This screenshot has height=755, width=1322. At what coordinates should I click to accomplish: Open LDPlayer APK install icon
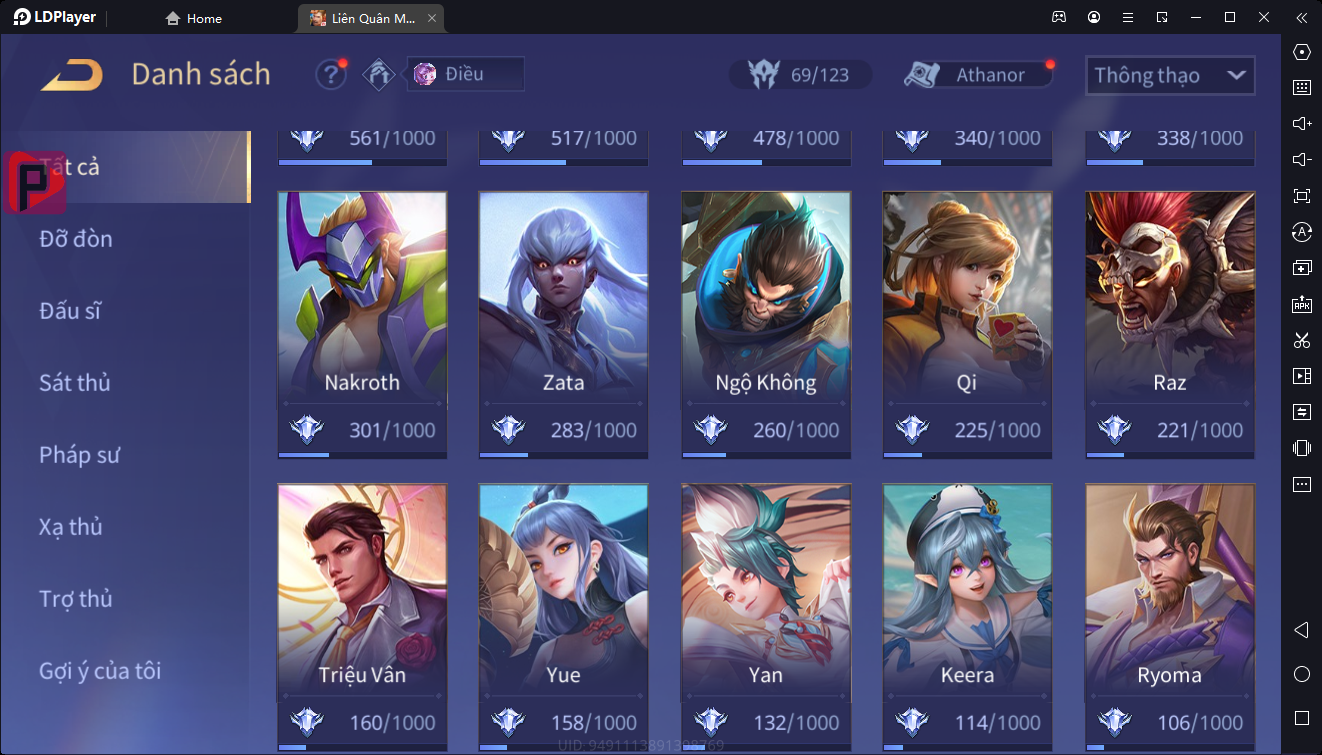tap(1301, 304)
